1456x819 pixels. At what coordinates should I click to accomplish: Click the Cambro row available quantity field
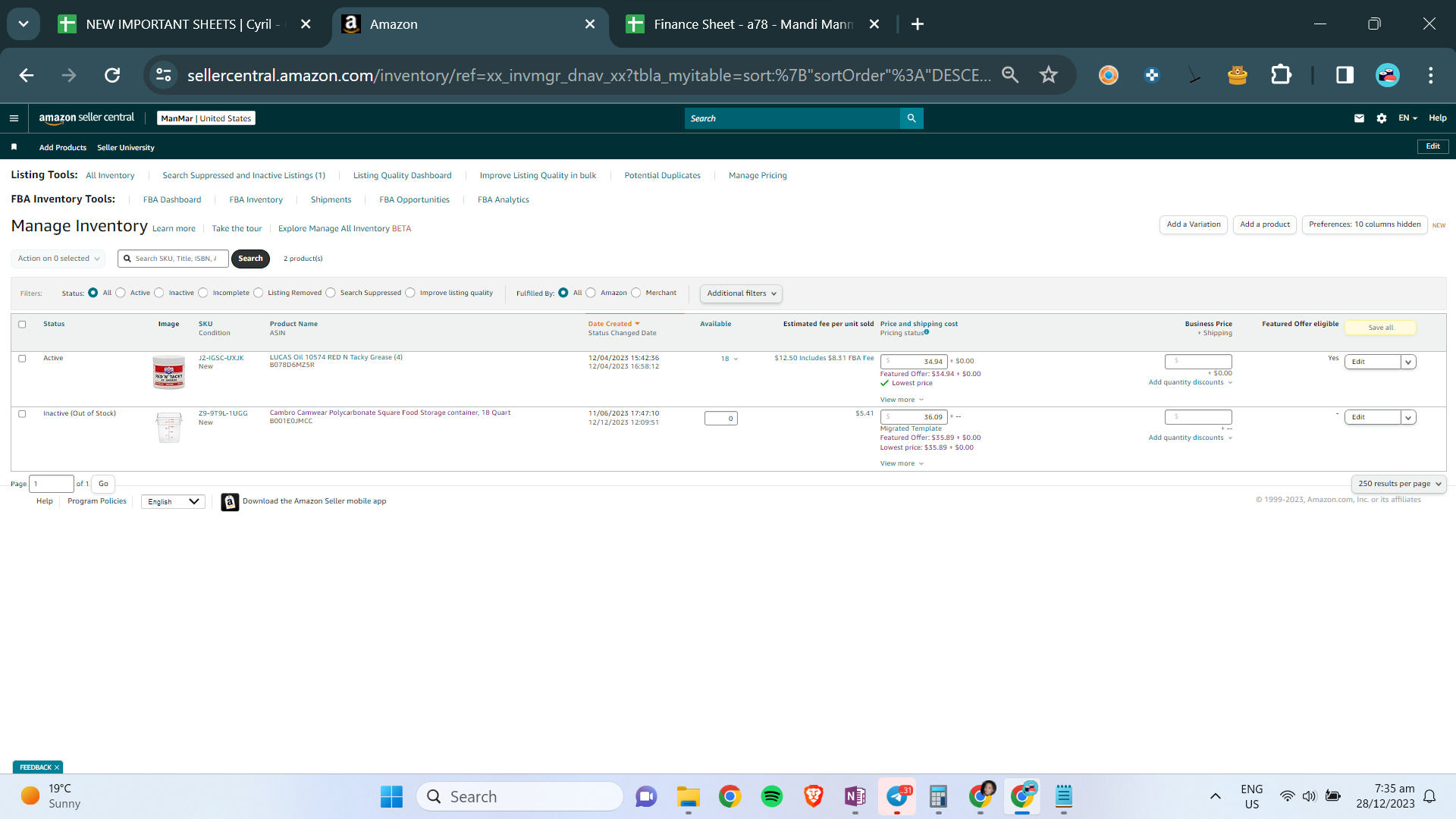point(720,418)
